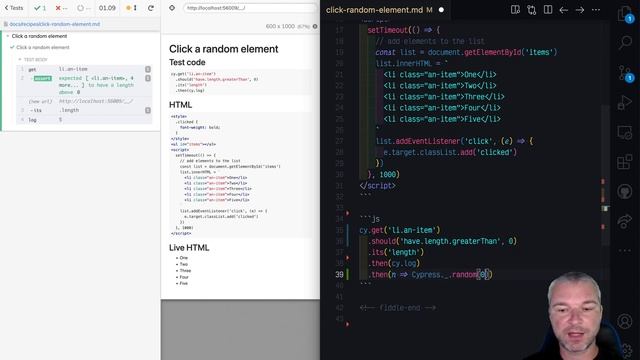Show additional activity bar views ellipsis
The height and width of the screenshot is (360, 640).
point(625,250)
